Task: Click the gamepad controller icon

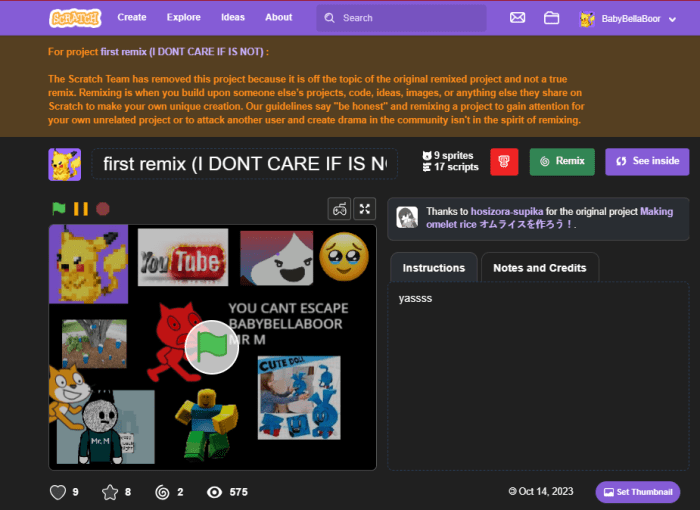Action: [x=339, y=209]
